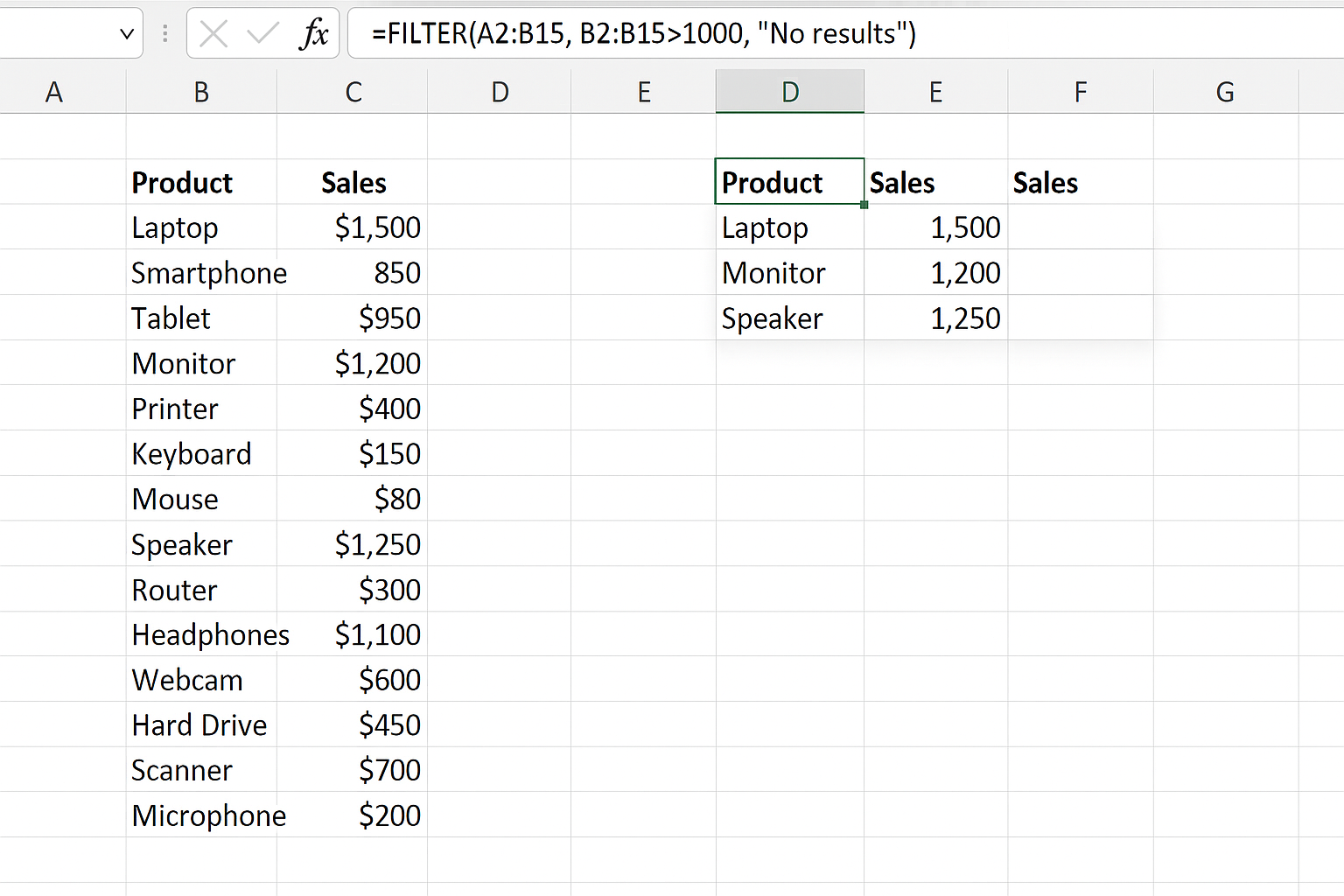Select the Laptop cell in filtered results
The width and height of the screenshot is (1344, 896).
[789, 227]
